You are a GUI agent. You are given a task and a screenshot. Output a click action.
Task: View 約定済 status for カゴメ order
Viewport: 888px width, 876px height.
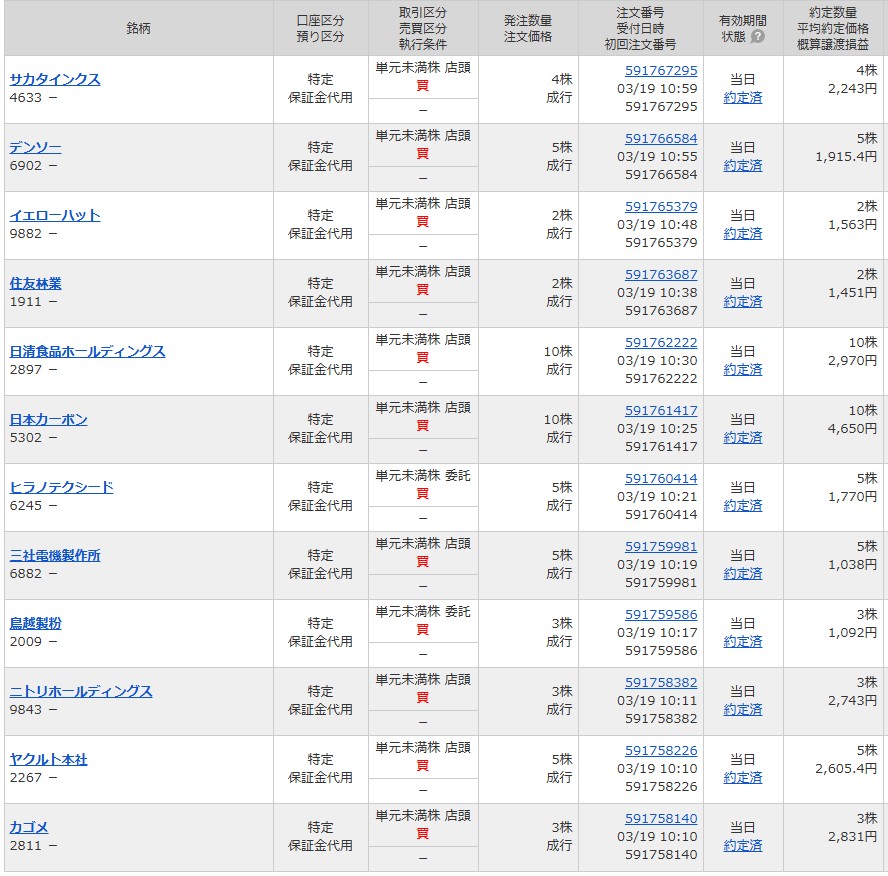[742, 846]
